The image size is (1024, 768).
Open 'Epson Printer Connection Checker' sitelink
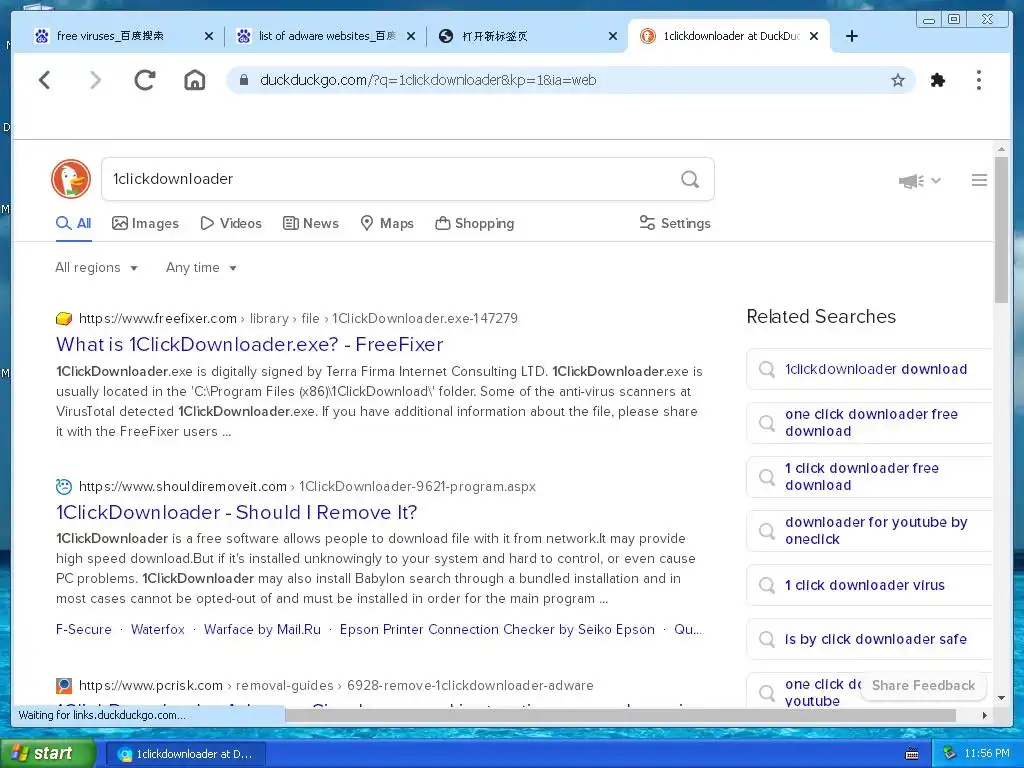(x=497, y=630)
